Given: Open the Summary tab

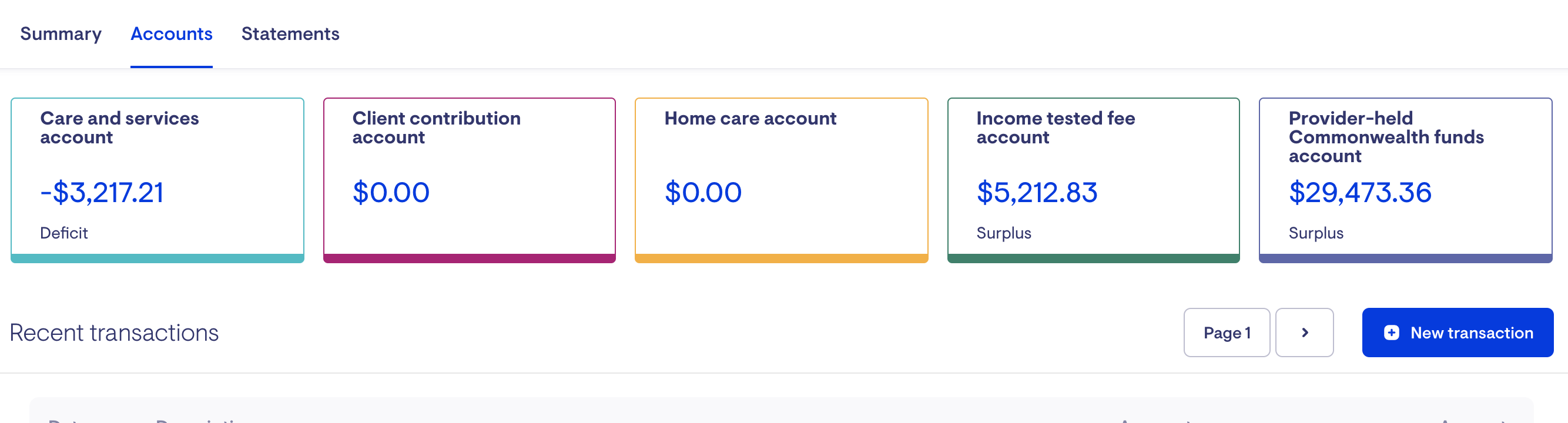Looking at the screenshot, I should (61, 34).
